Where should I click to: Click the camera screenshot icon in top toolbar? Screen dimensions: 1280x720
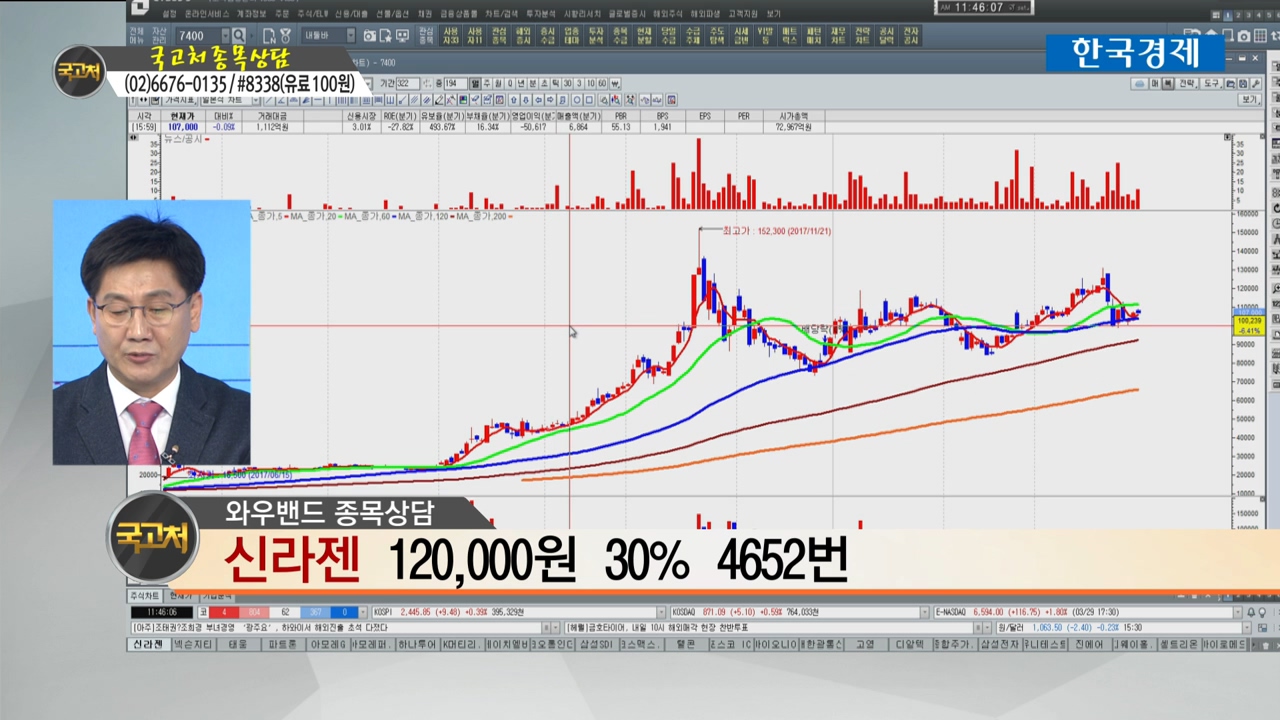(x=370, y=36)
